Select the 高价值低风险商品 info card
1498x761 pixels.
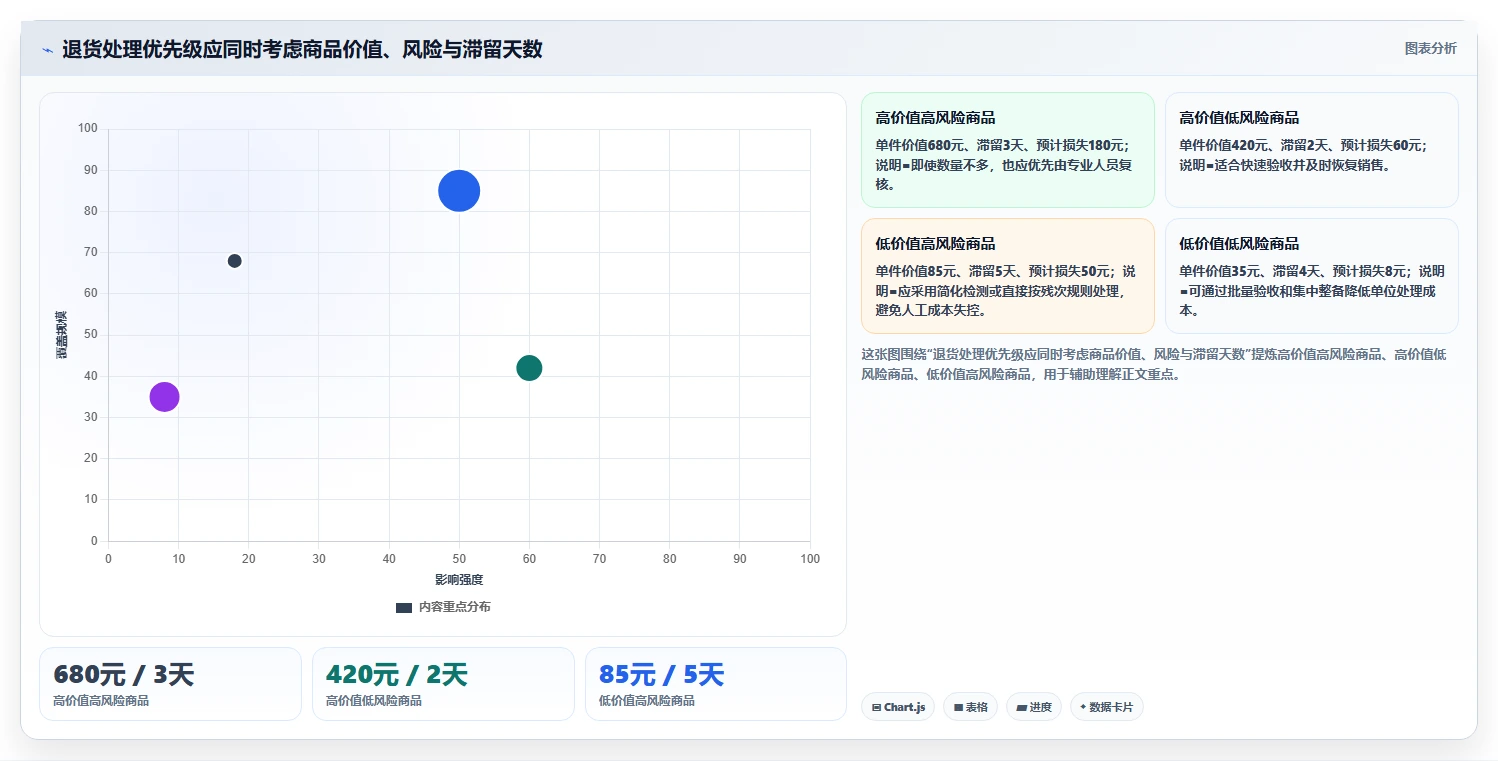(x=1311, y=150)
